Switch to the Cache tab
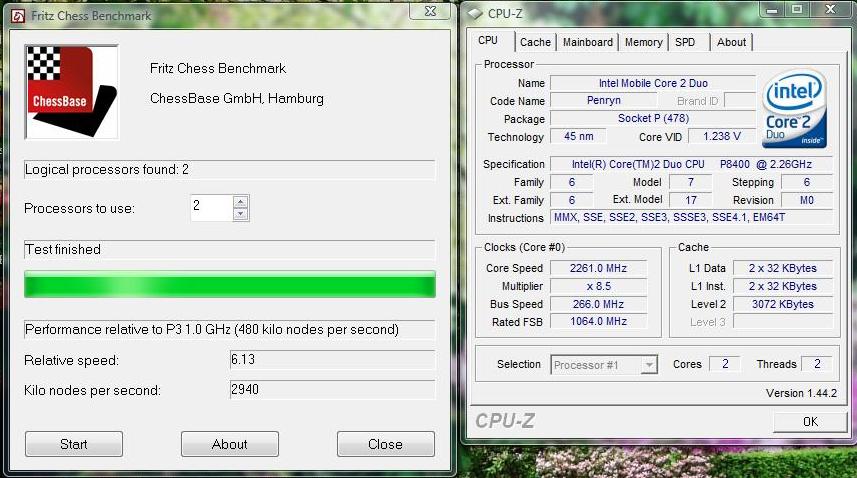The width and height of the screenshot is (857, 478). (x=535, y=42)
